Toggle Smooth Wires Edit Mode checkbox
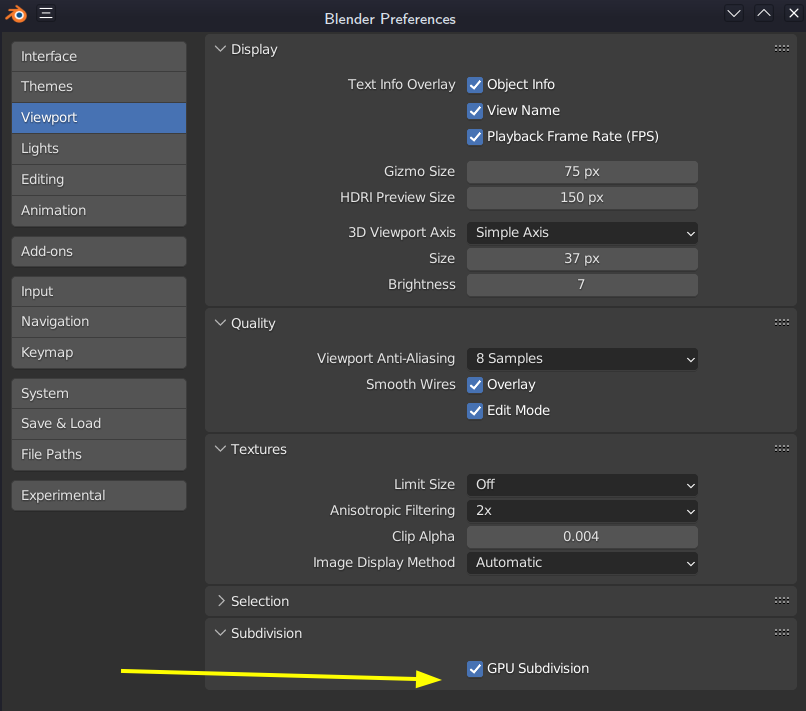 [475, 411]
